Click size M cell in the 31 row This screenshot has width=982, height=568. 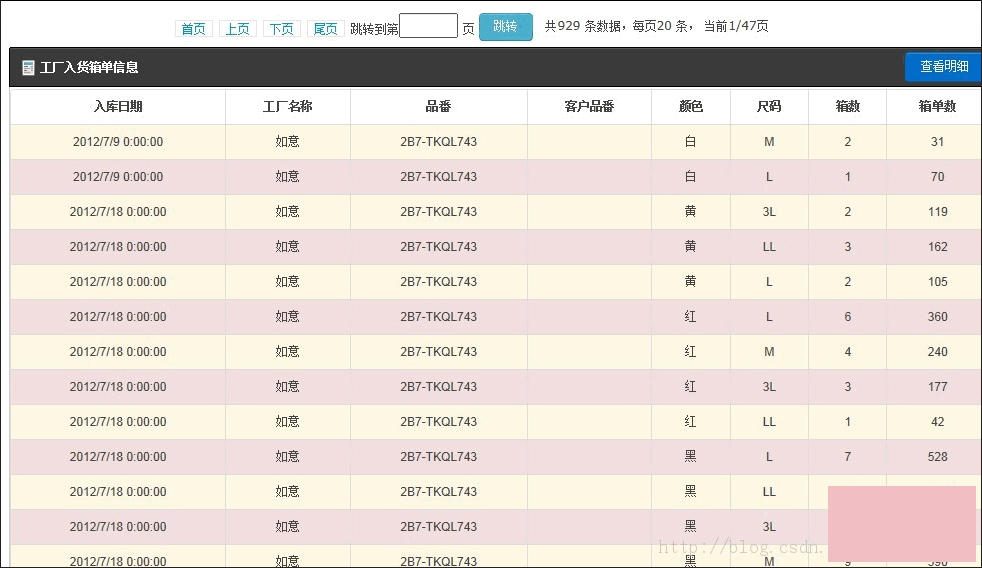(x=769, y=142)
